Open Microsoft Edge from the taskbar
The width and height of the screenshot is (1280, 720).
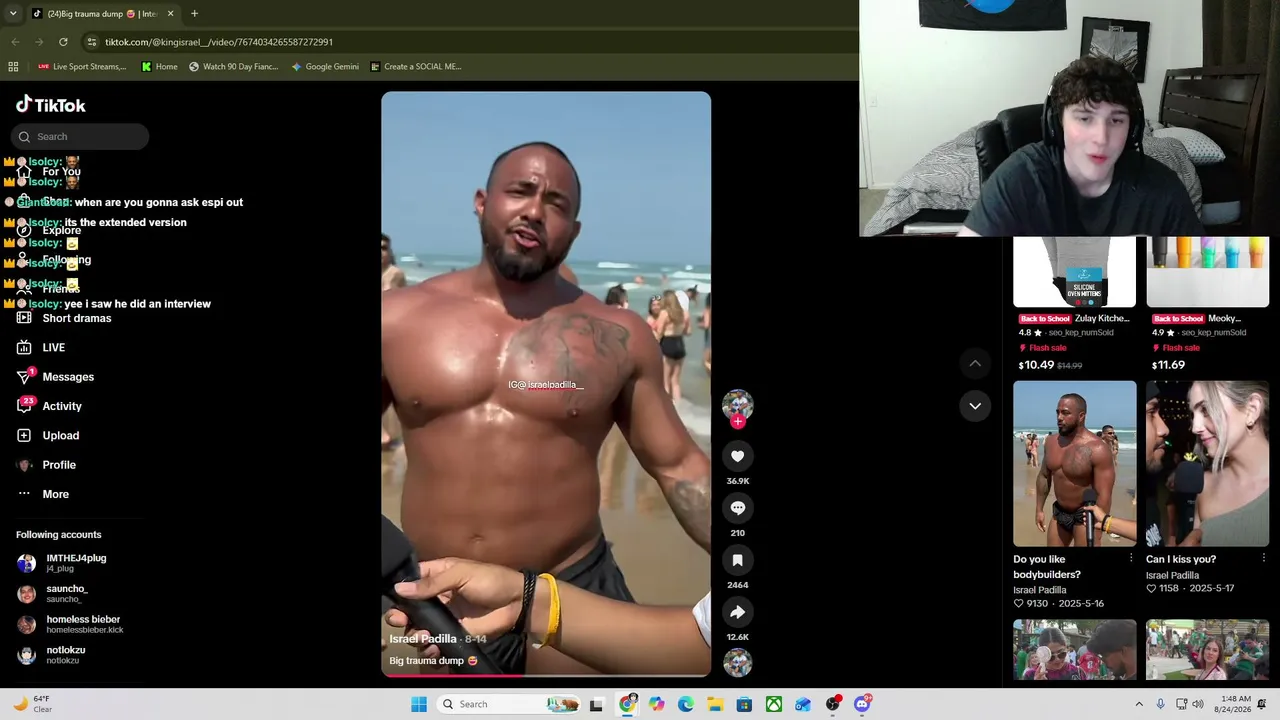(x=686, y=704)
